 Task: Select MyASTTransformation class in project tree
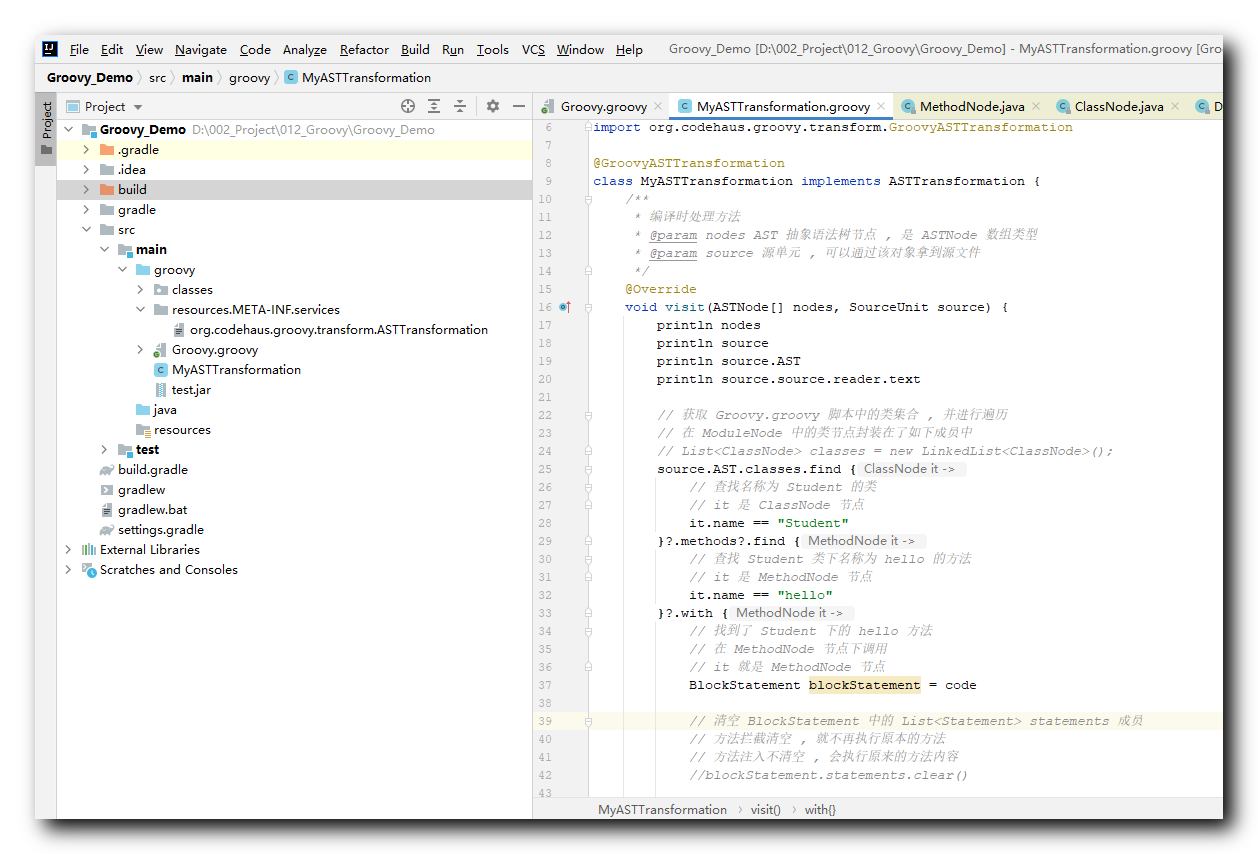click(236, 369)
